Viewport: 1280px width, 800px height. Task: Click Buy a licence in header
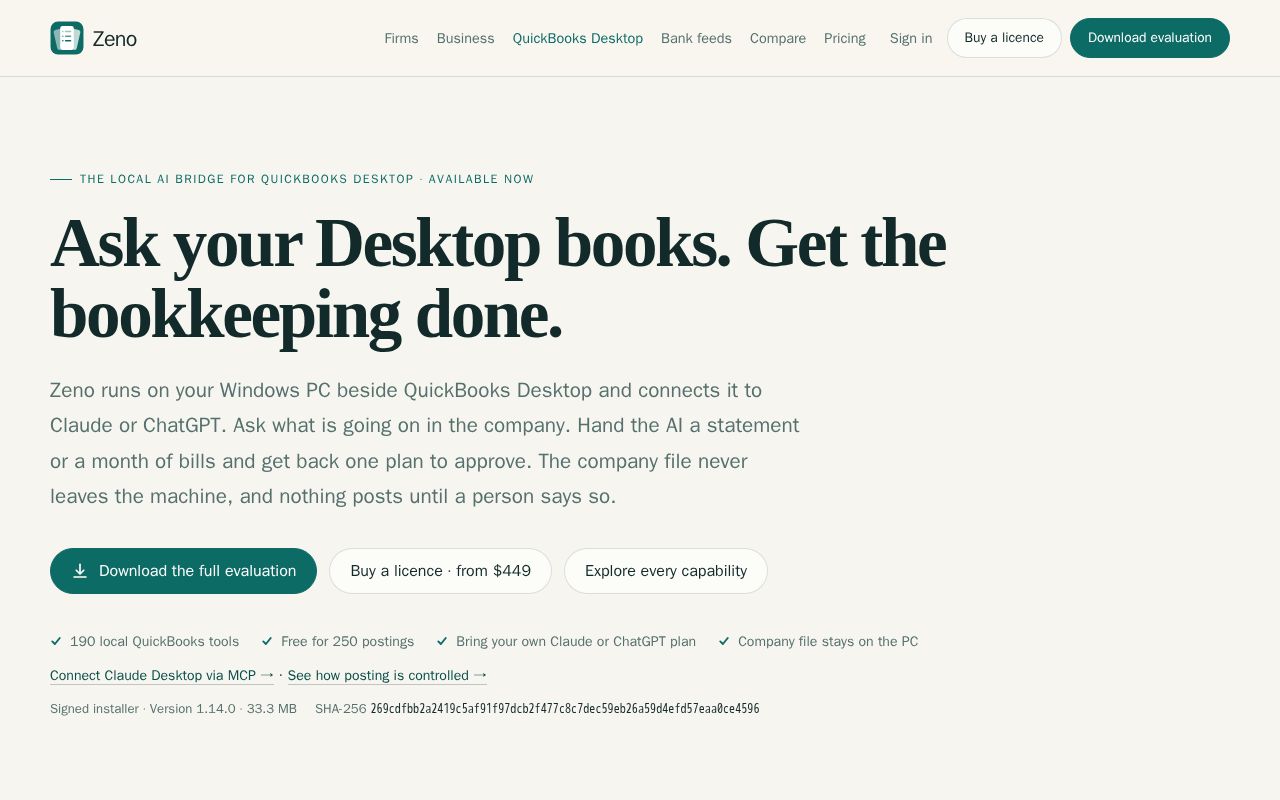(x=1004, y=38)
